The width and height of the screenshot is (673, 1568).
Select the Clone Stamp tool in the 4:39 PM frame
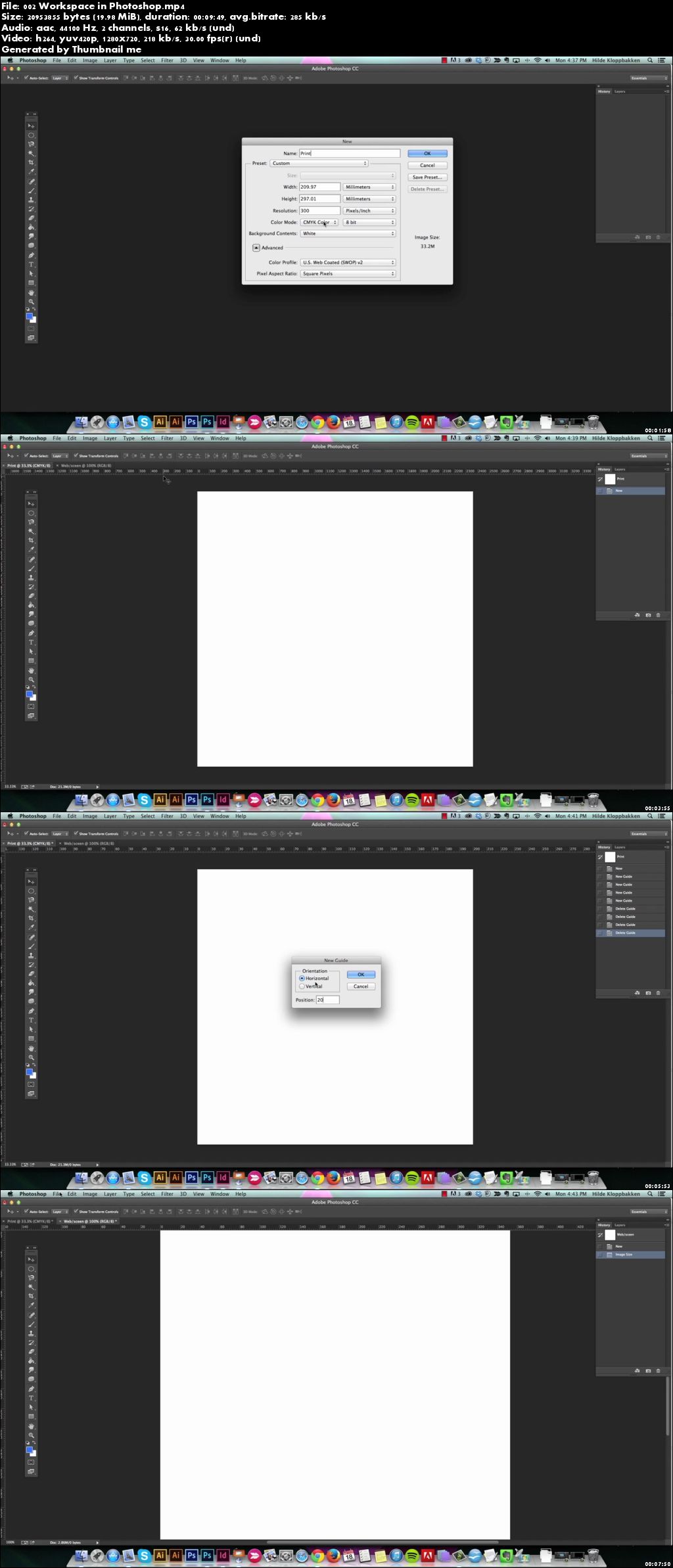click(x=31, y=578)
